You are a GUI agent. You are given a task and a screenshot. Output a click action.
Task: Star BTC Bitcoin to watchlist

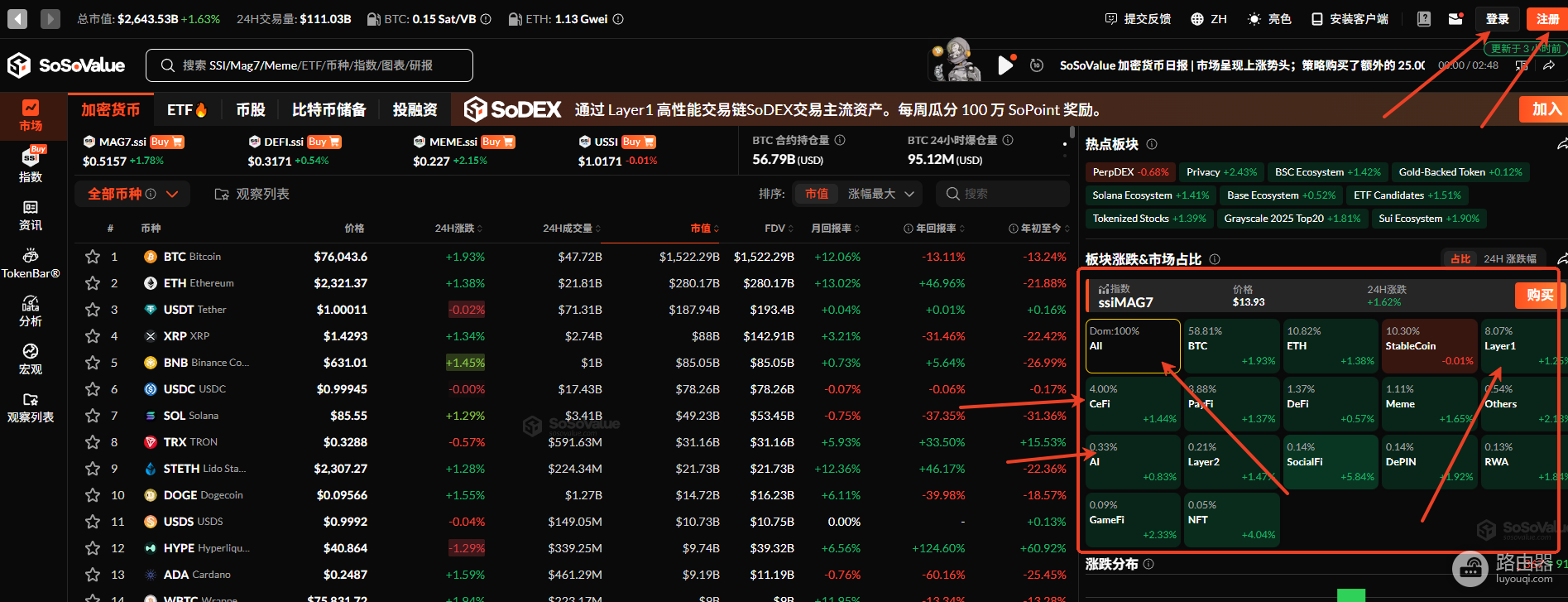click(x=93, y=257)
